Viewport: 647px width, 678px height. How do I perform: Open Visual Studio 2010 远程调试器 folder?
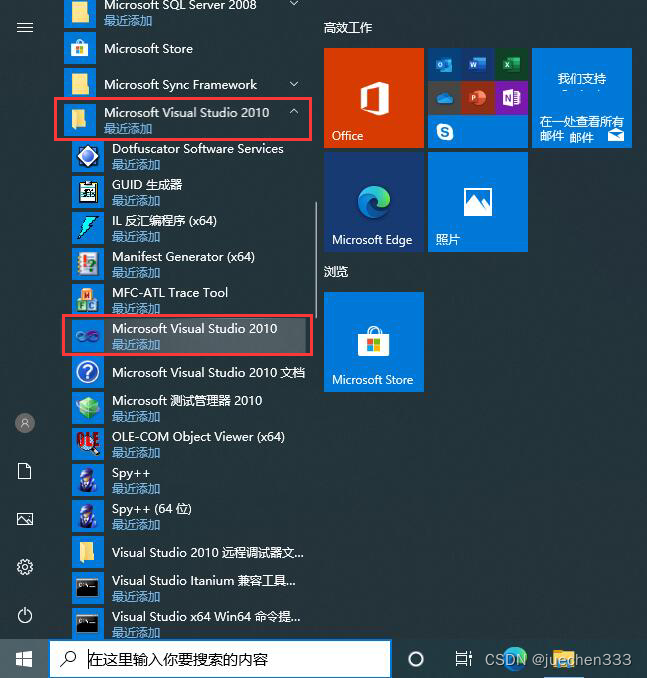[x=190, y=552]
